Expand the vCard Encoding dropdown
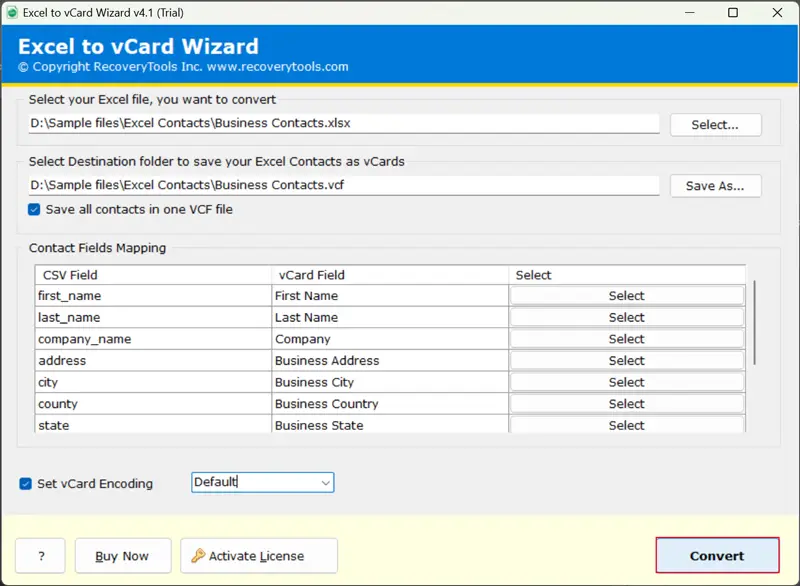 [325, 483]
